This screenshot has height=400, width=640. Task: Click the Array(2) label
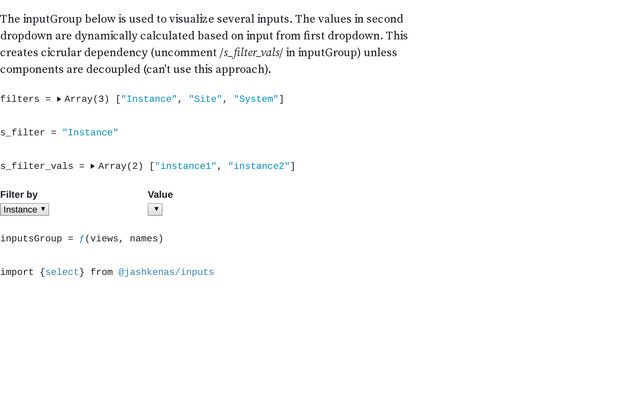click(121, 166)
